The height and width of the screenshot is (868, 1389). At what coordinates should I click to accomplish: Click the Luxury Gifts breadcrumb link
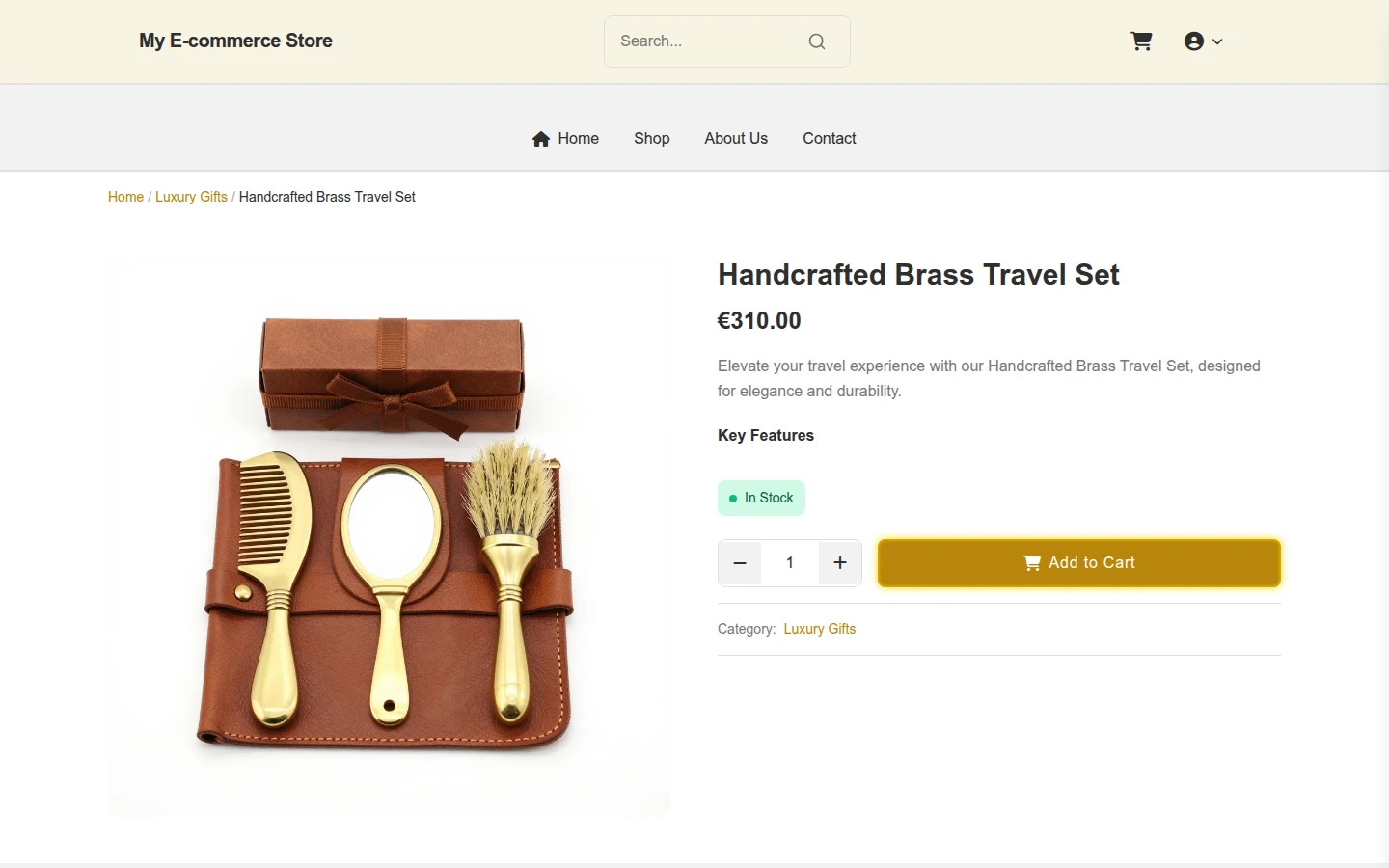pyautogui.click(x=191, y=197)
